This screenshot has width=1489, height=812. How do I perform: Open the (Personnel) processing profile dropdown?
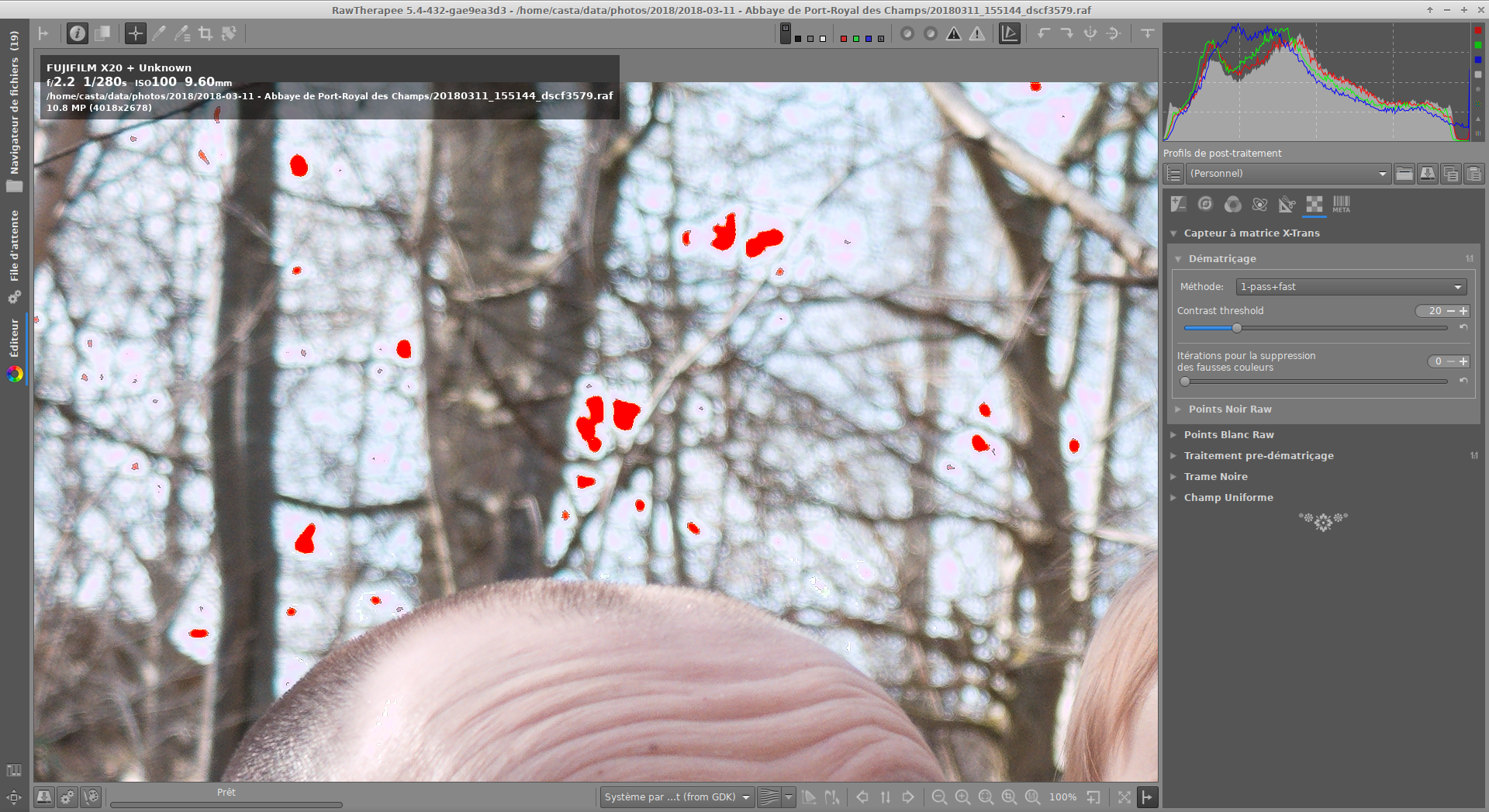[x=1288, y=174]
